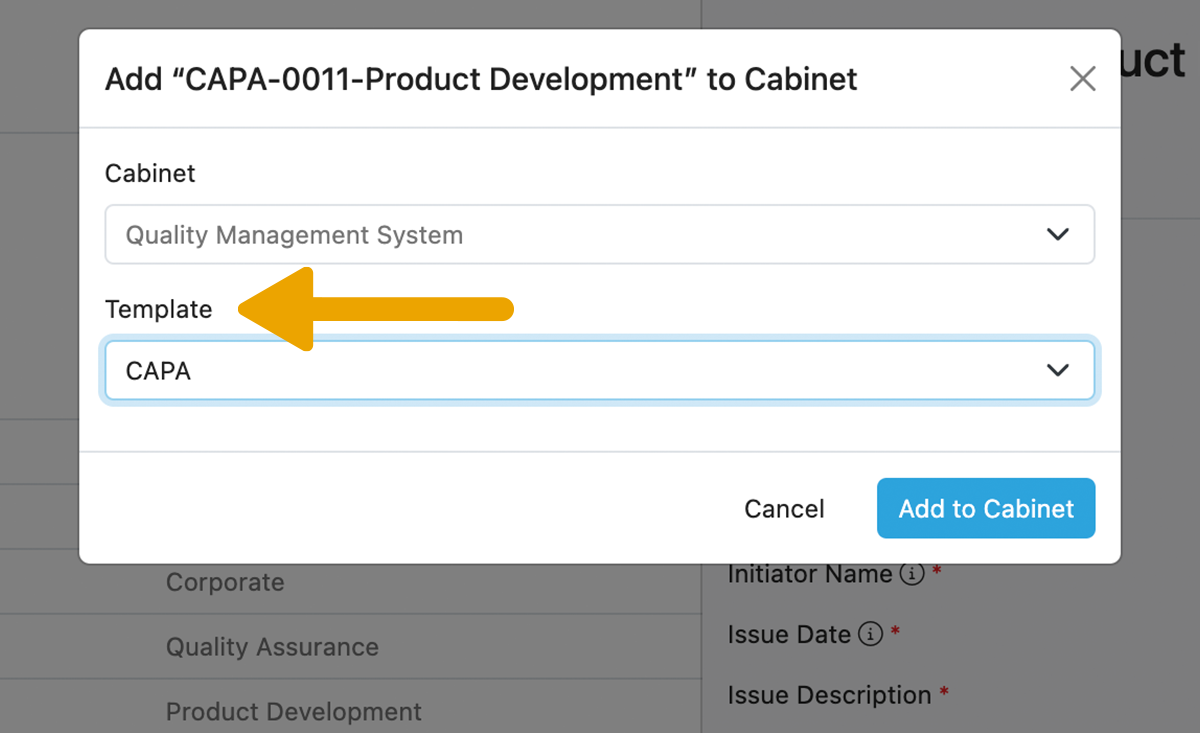Click the red asterisk after Issue Description

pos(944,693)
